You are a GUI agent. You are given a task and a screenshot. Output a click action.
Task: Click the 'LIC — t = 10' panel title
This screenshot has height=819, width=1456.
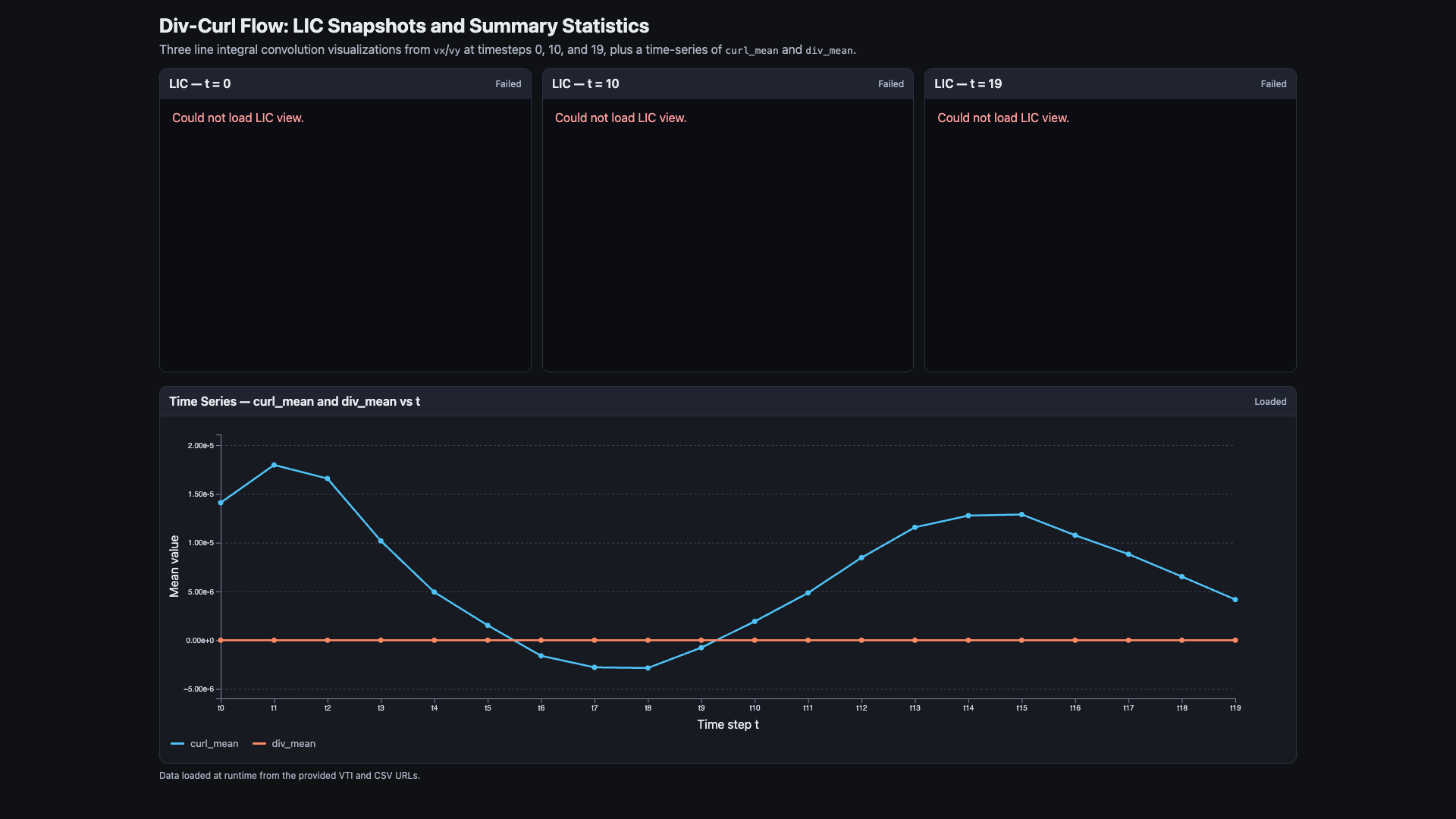tap(585, 84)
